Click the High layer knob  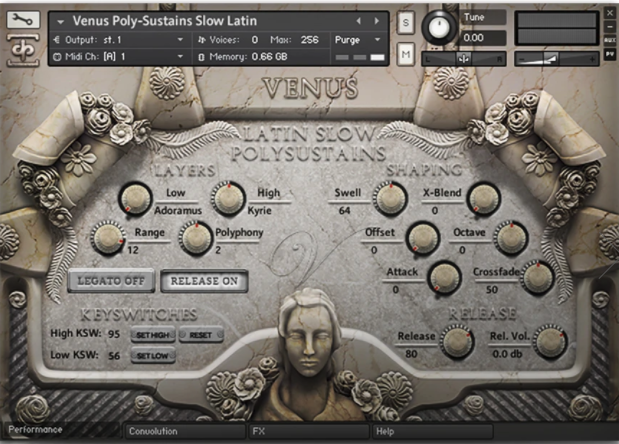pos(228,199)
